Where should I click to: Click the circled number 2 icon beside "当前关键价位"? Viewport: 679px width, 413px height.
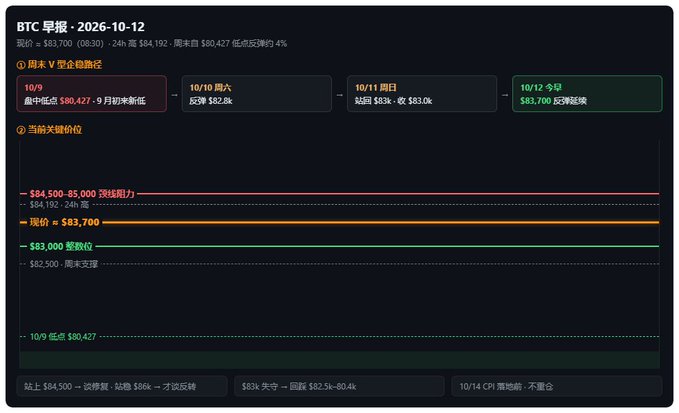coord(21,130)
